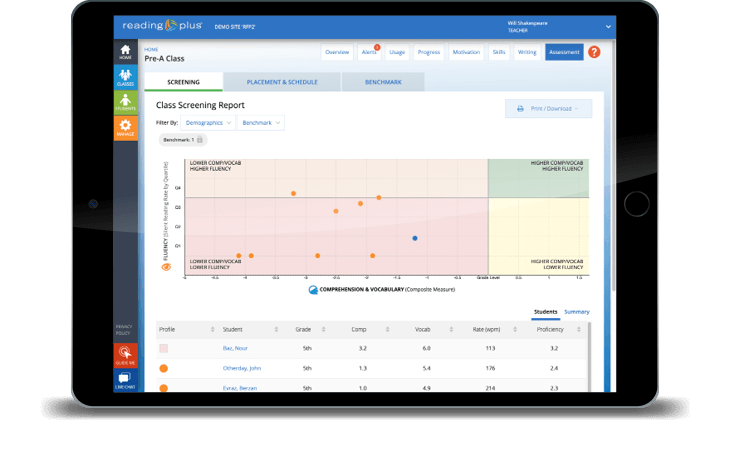Expand the Benchmark filter dropdown
This screenshot has width=730, height=454.
coord(260,122)
